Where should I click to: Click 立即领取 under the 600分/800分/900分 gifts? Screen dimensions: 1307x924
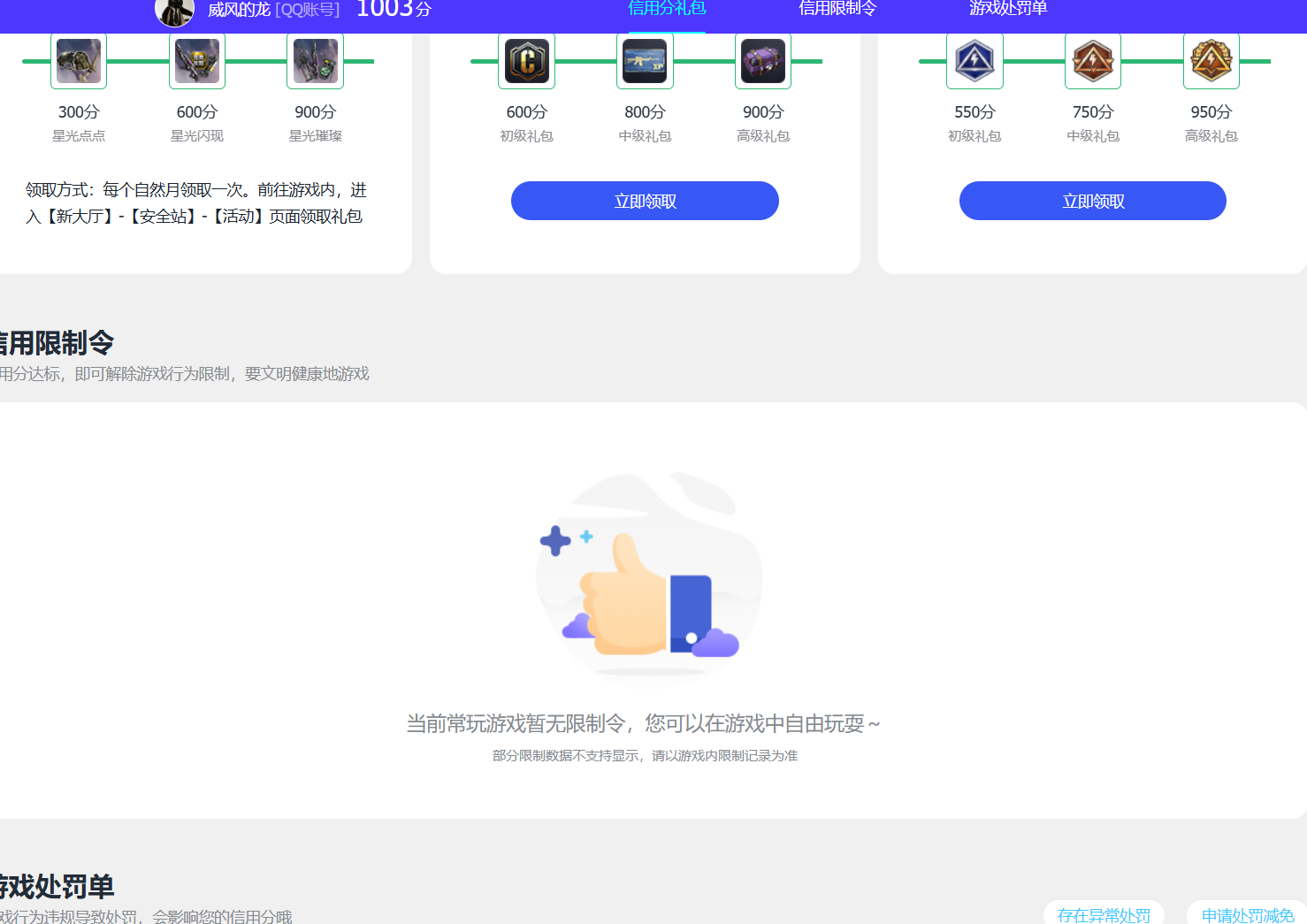(645, 201)
